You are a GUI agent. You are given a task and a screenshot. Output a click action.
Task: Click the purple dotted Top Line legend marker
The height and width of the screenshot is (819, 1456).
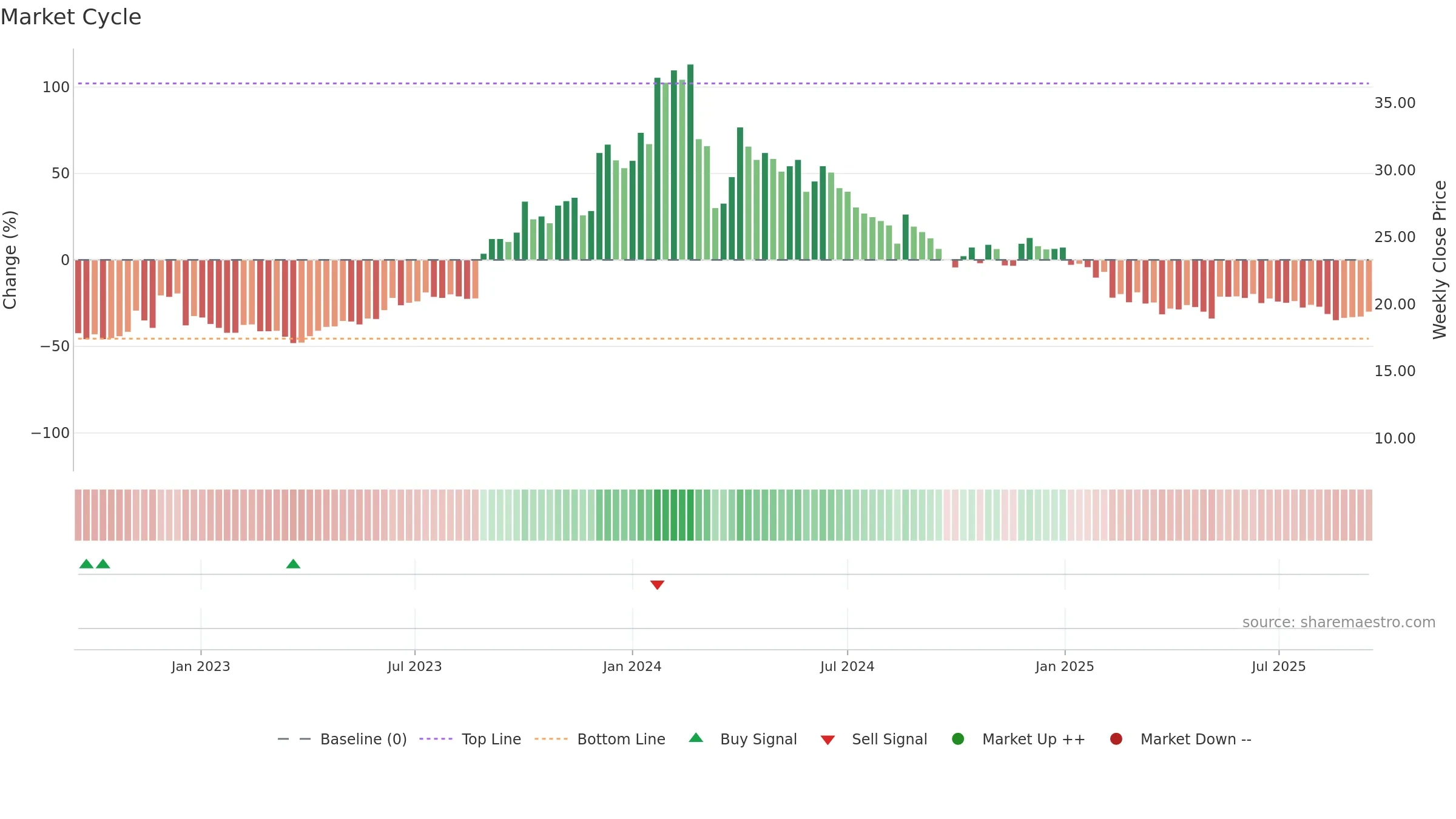pyautogui.click(x=436, y=739)
